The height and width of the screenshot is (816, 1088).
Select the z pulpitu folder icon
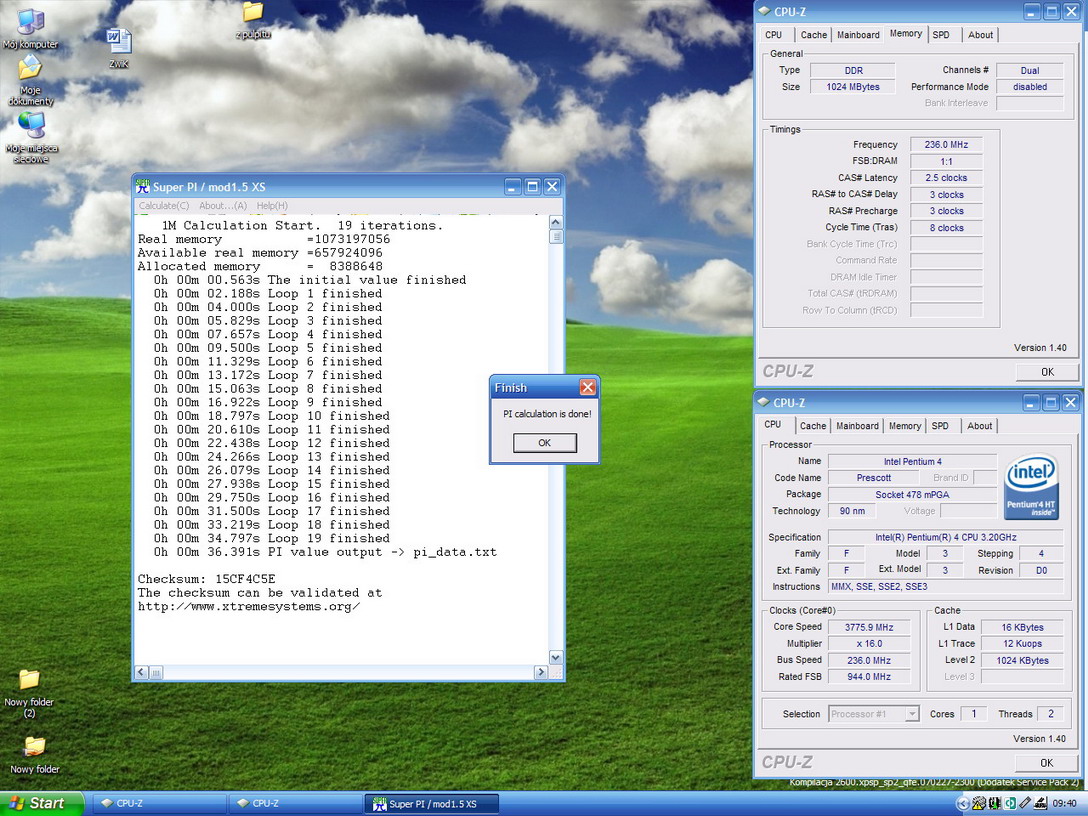click(253, 21)
